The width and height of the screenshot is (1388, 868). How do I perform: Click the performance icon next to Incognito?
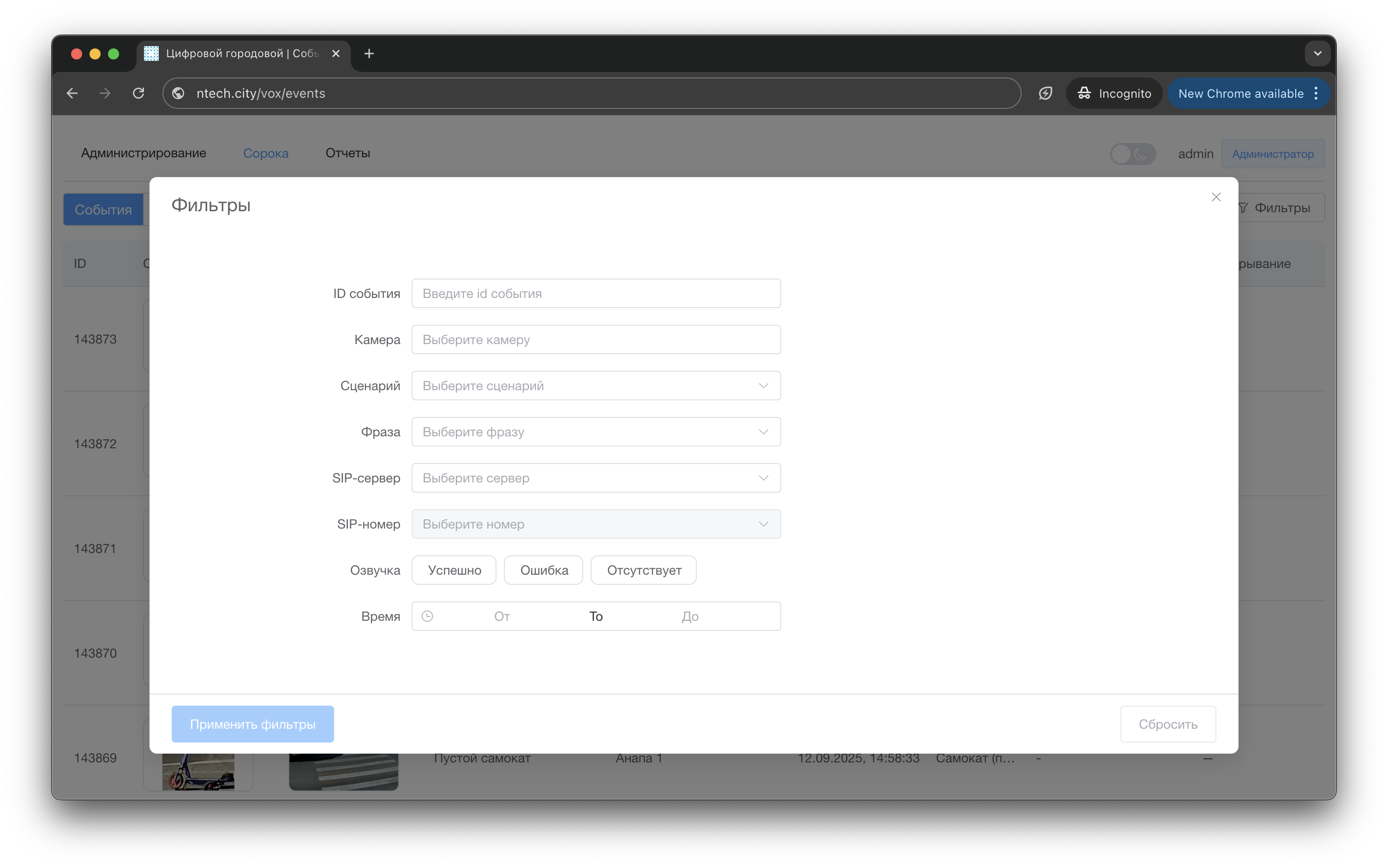tap(1045, 93)
